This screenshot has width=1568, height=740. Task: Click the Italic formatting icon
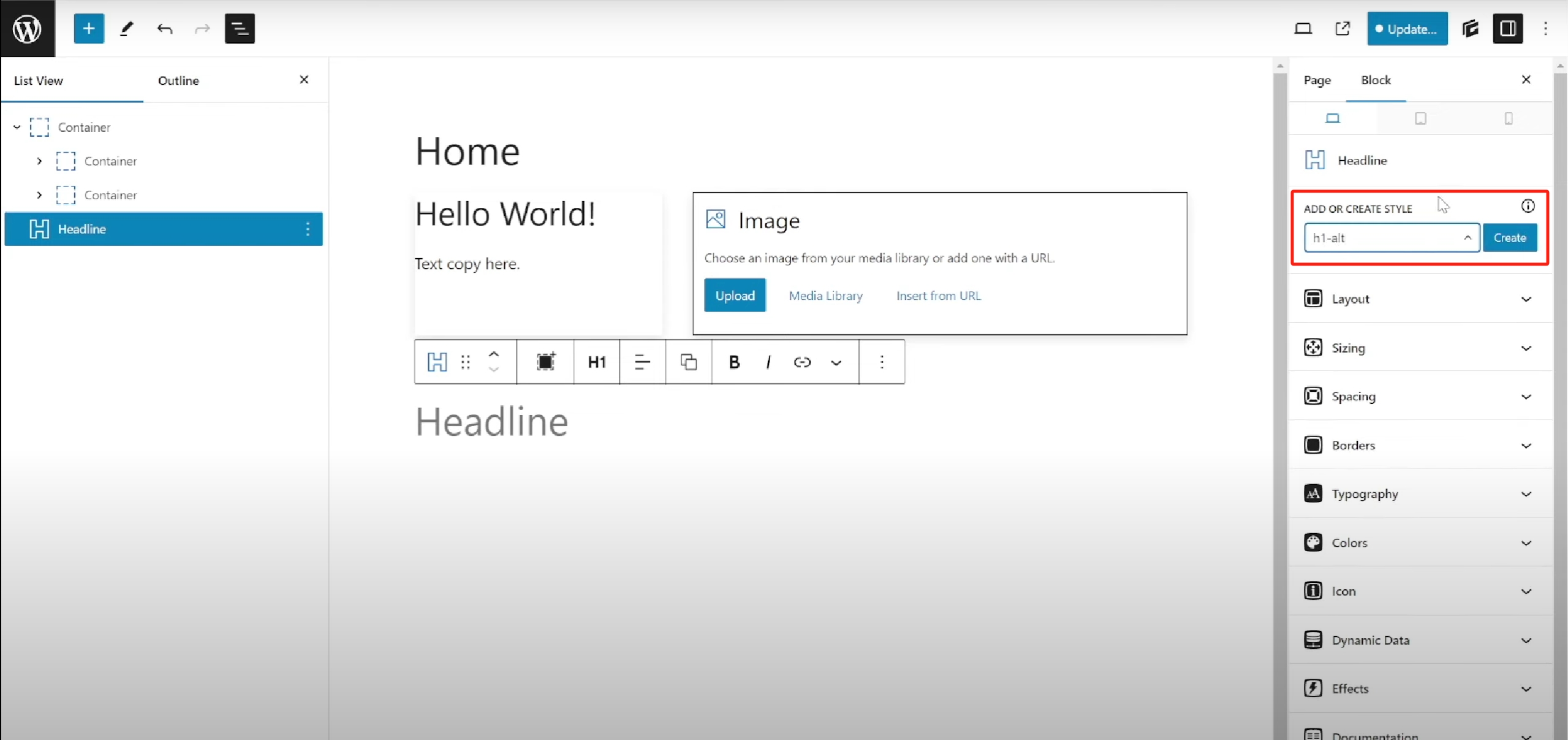point(768,362)
